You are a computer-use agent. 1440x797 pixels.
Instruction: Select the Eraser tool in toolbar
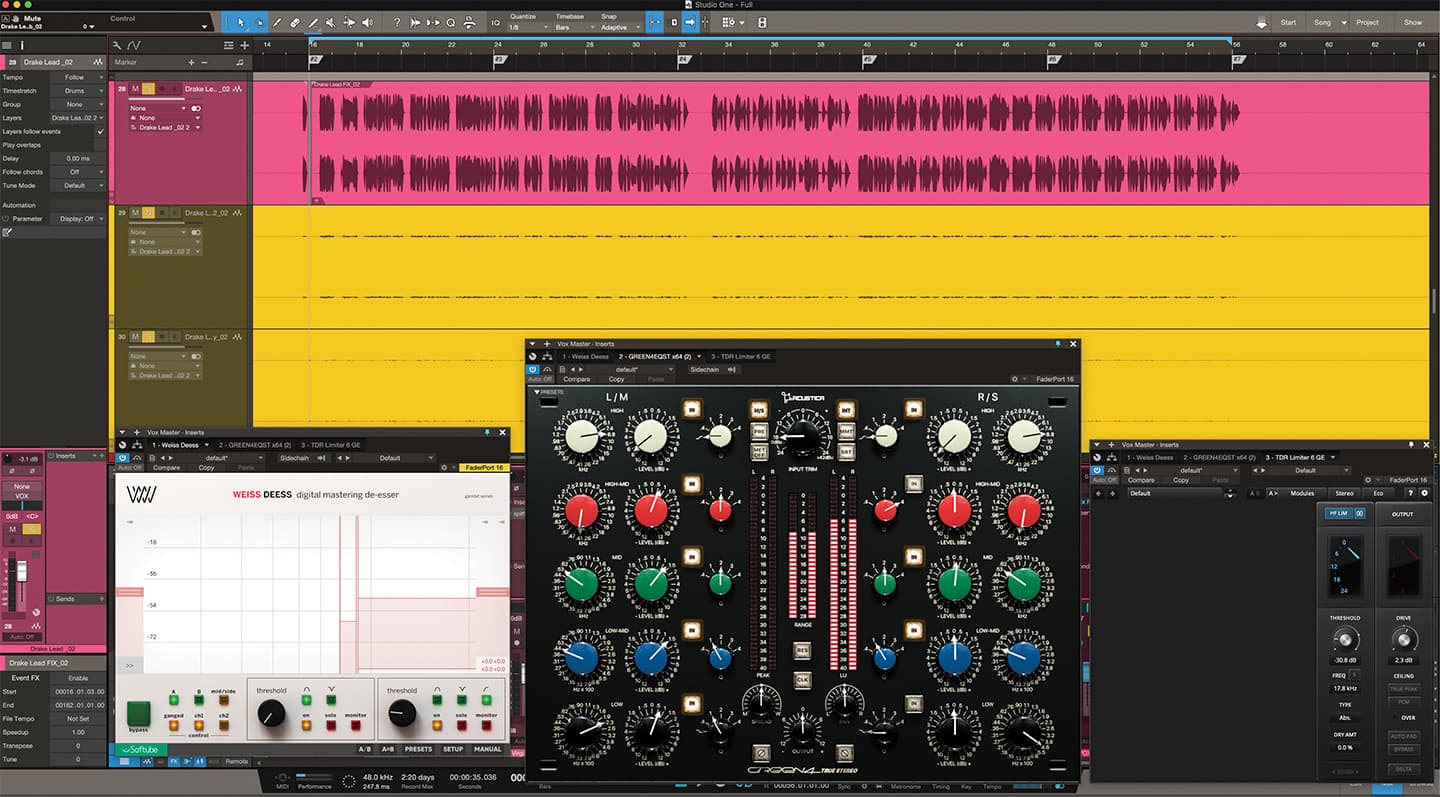(x=294, y=22)
